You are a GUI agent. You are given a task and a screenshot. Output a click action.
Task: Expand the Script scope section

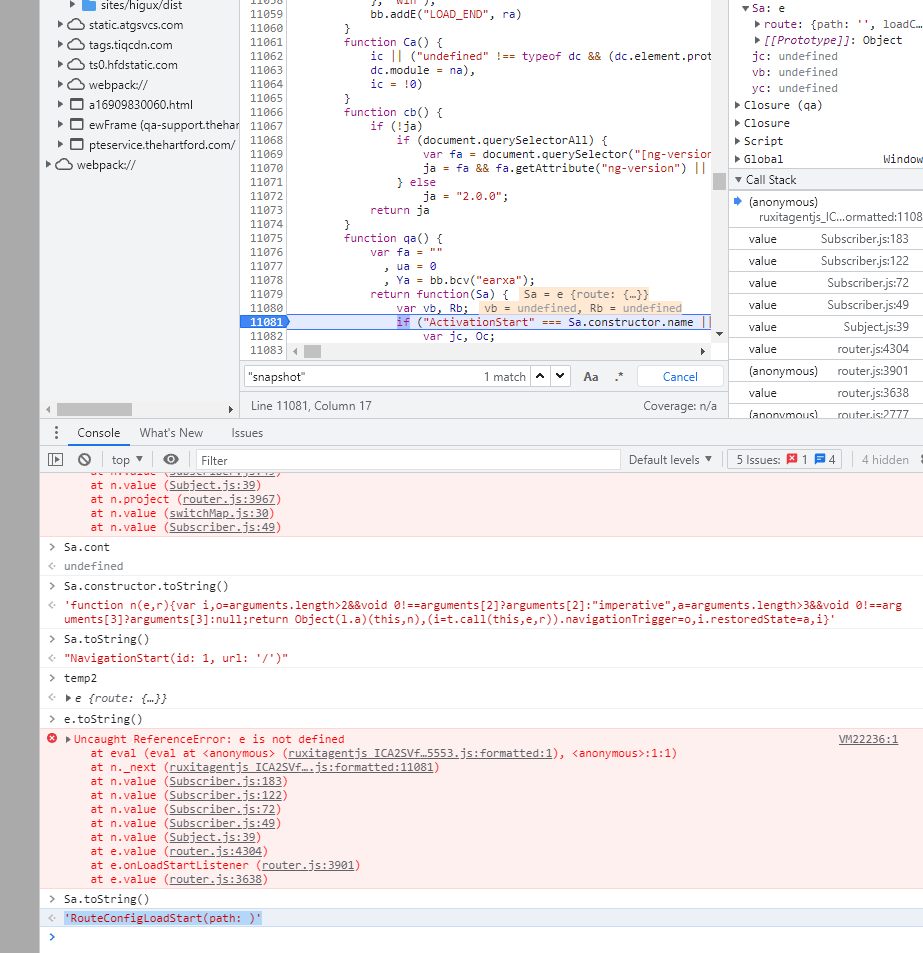point(737,141)
